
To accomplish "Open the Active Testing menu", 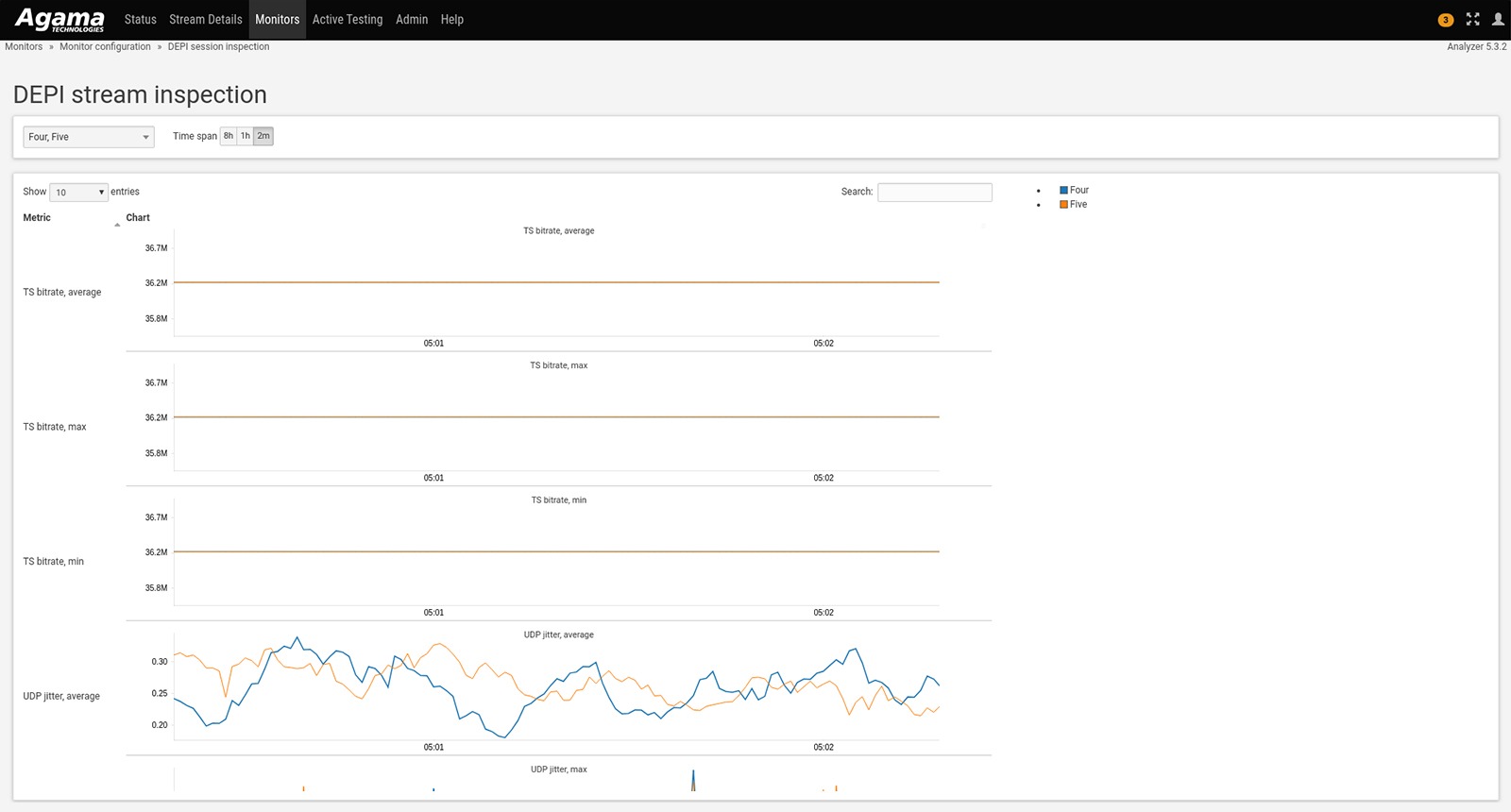I will pos(348,20).
